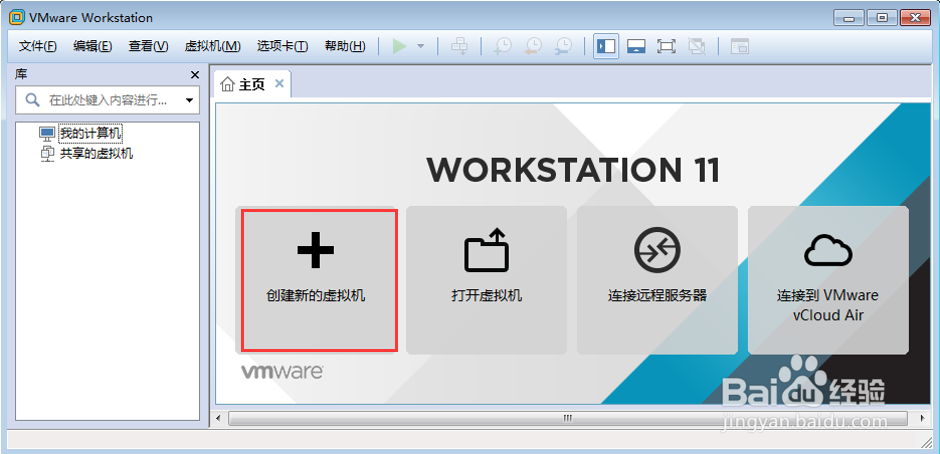Open the 编辑(E) menu

click(x=93, y=46)
